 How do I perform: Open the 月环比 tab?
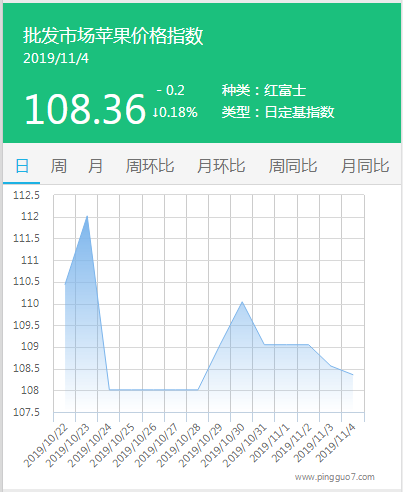(x=221, y=166)
